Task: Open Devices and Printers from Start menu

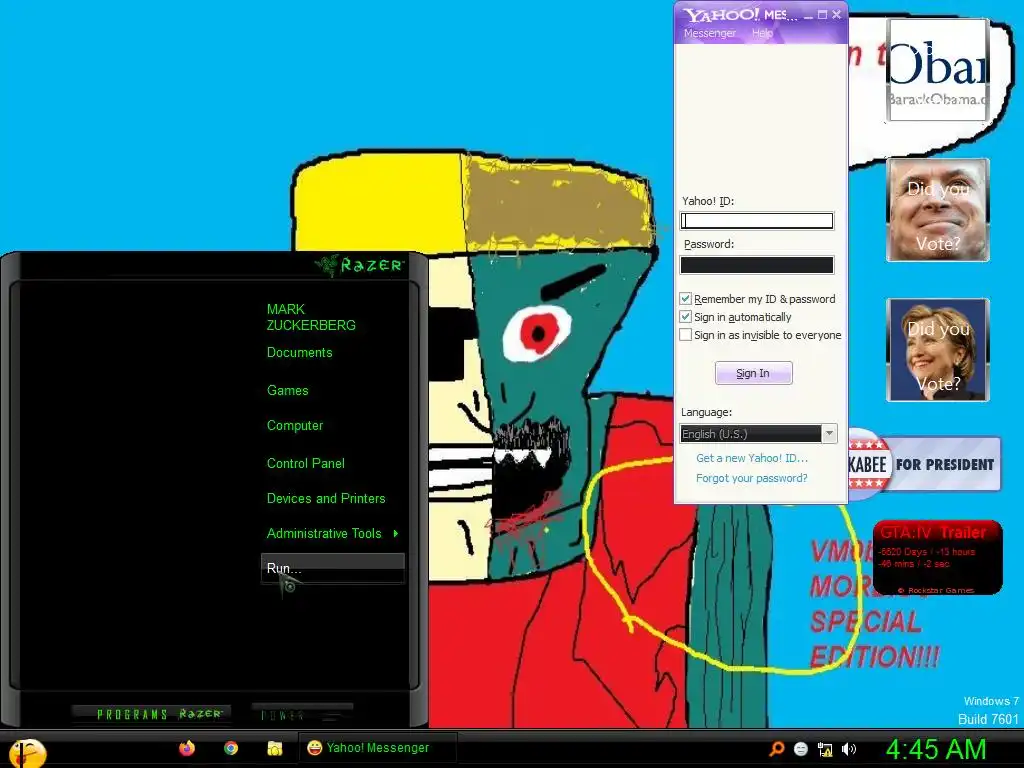Action: pos(326,499)
